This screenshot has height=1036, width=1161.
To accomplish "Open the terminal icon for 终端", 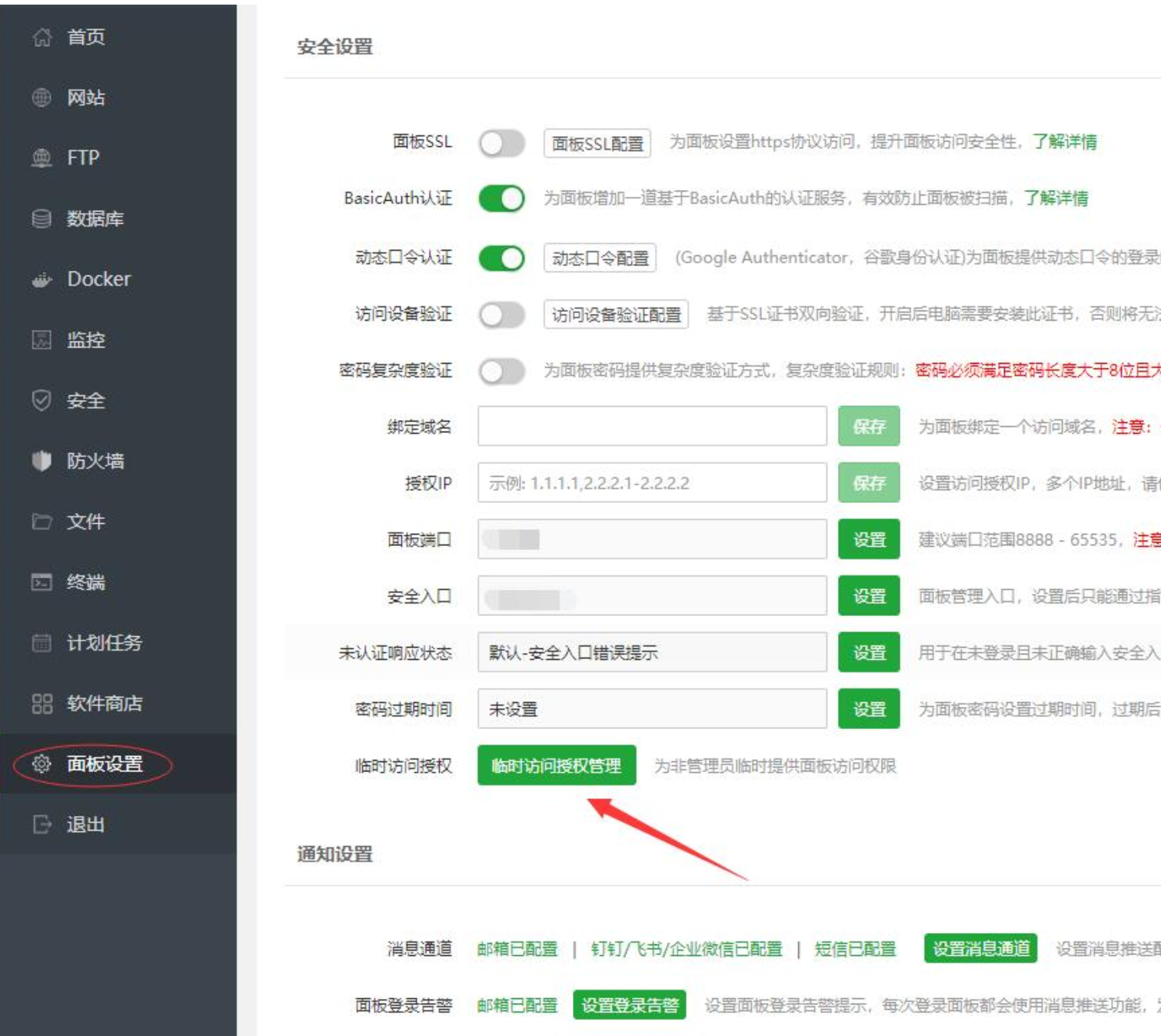I will (42, 581).
